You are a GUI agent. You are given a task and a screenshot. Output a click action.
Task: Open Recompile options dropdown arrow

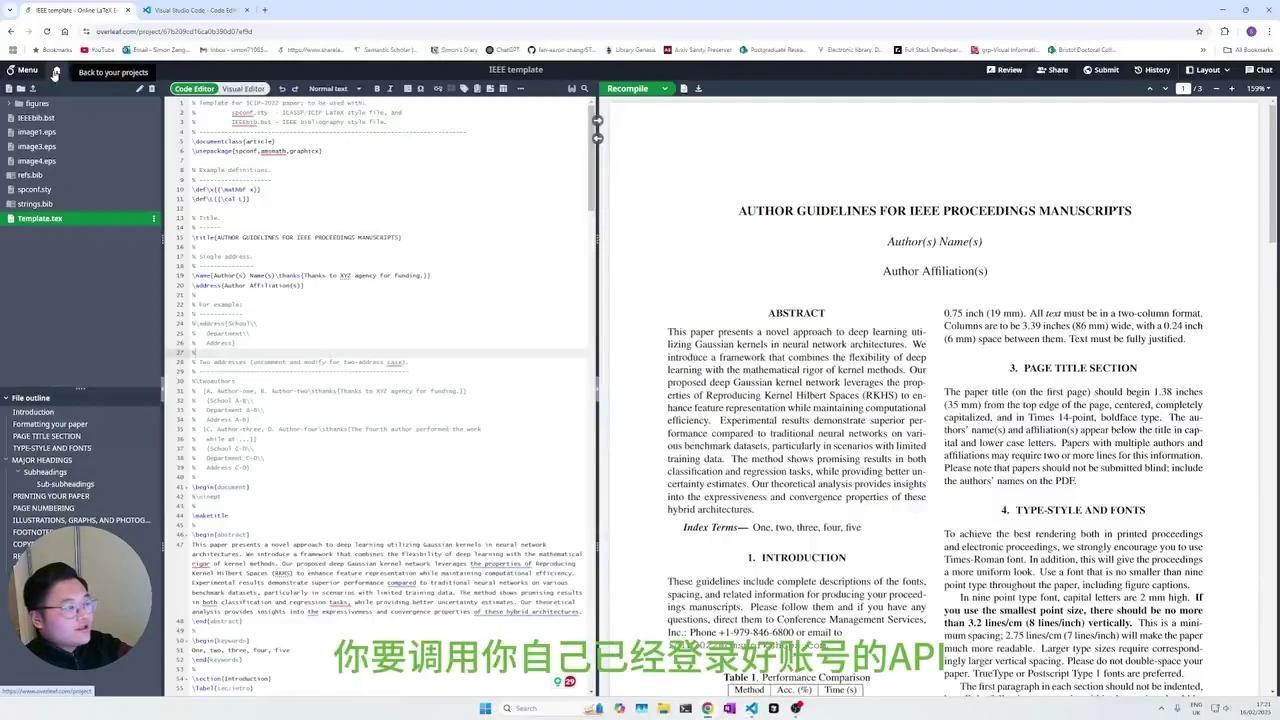665,89
